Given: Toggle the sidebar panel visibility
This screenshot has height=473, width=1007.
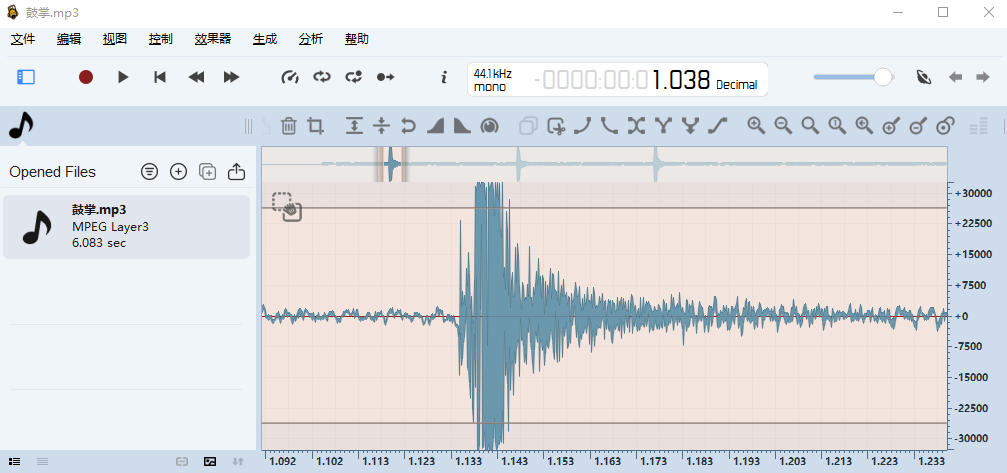Looking at the screenshot, I should point(26,77).
